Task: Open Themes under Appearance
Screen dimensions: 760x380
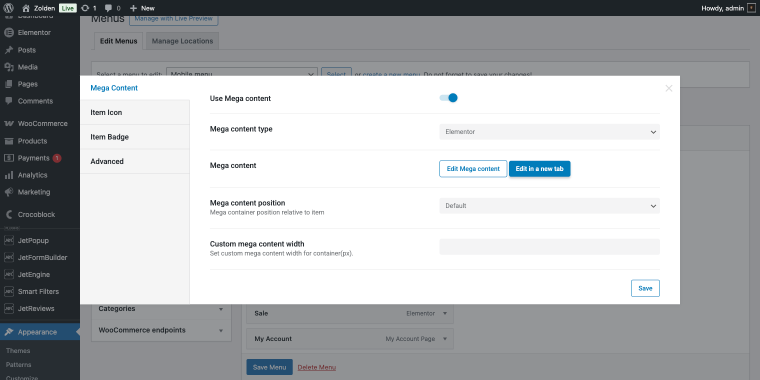Action: pyautogui.click(x=18, y=351)
